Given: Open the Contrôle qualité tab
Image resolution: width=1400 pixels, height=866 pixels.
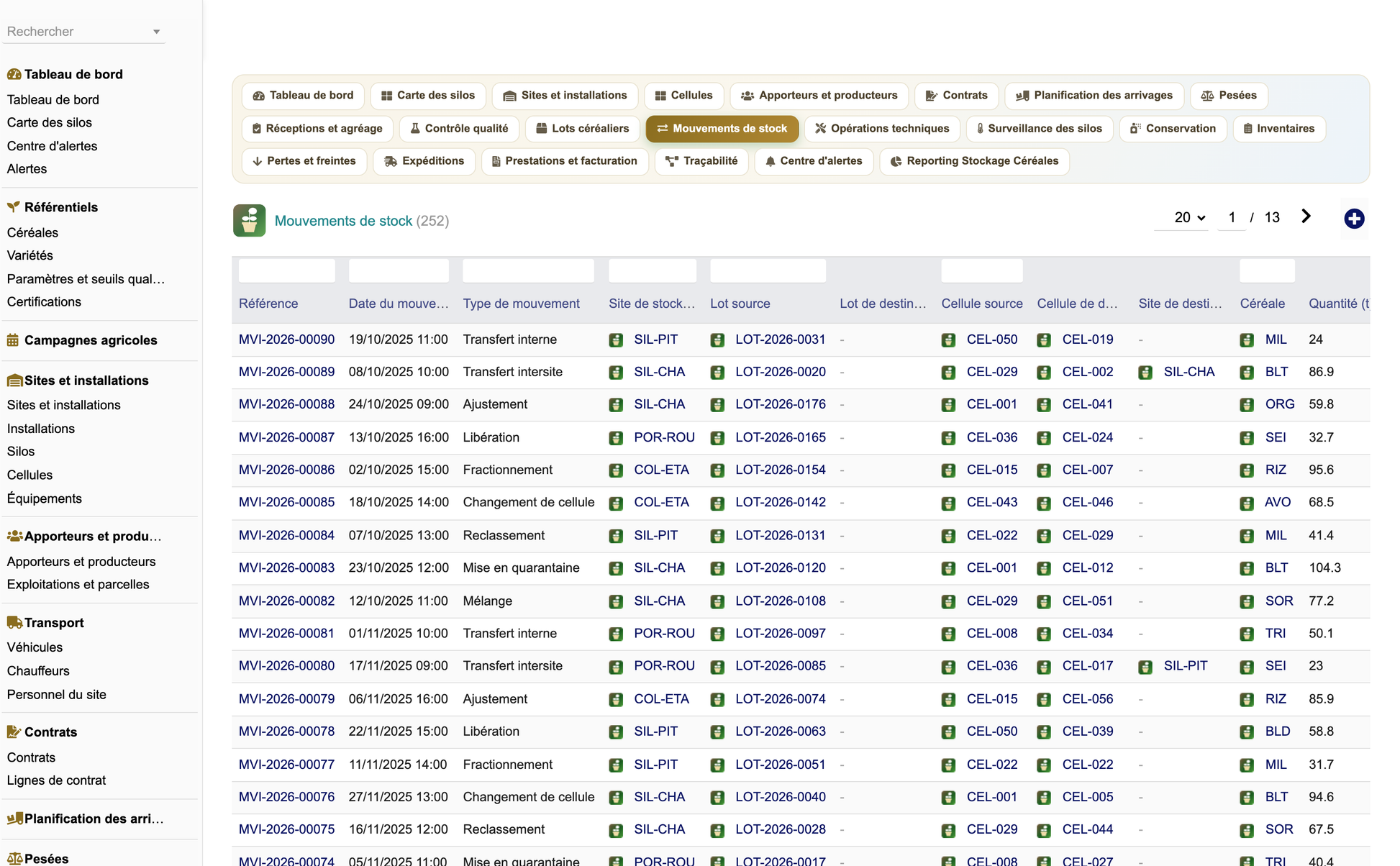Looking at the screenshot, I should pyautogui.click(x=459, y=129).
